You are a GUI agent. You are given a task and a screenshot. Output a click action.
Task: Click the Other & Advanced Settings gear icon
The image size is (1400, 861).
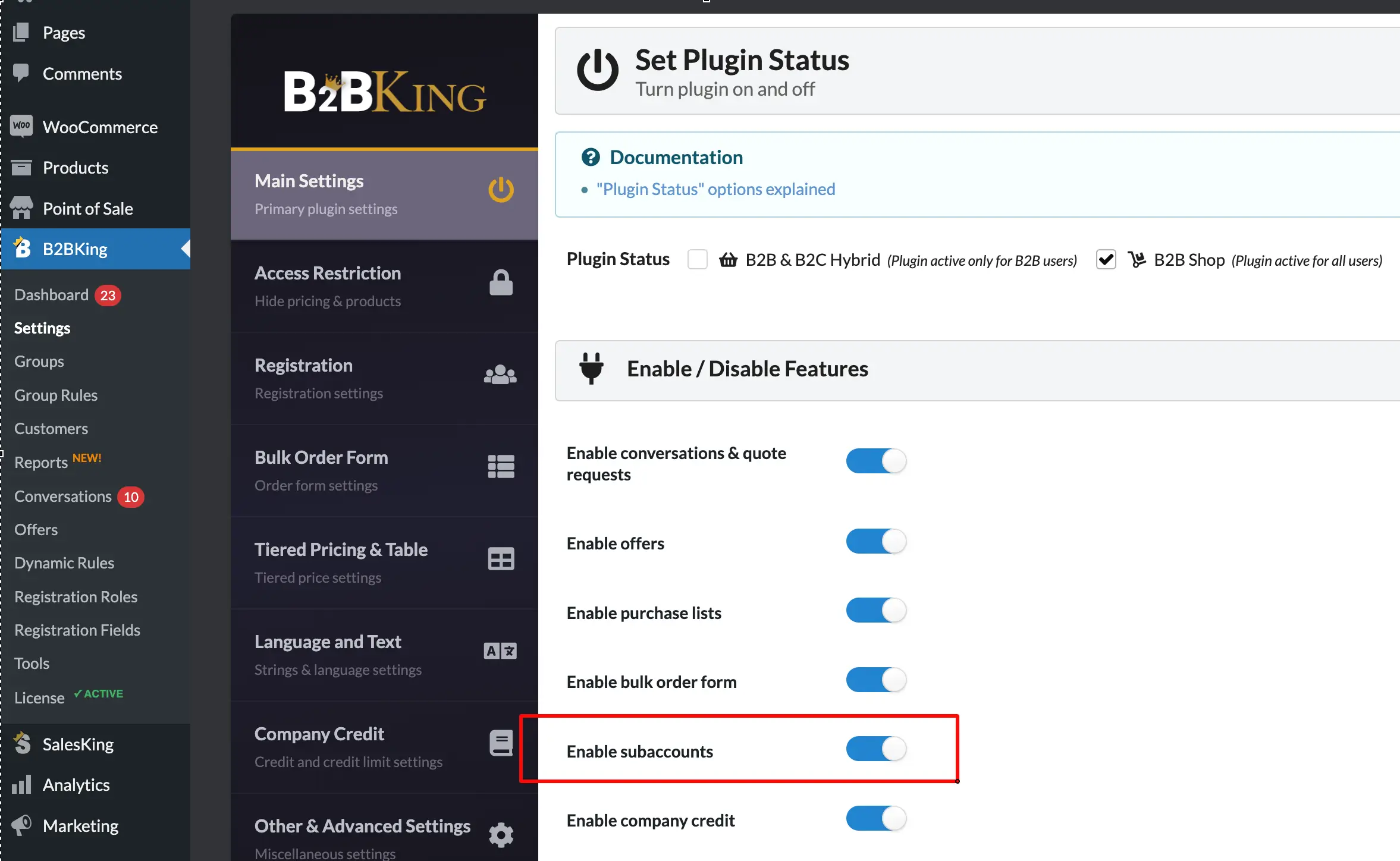[501, 835]
